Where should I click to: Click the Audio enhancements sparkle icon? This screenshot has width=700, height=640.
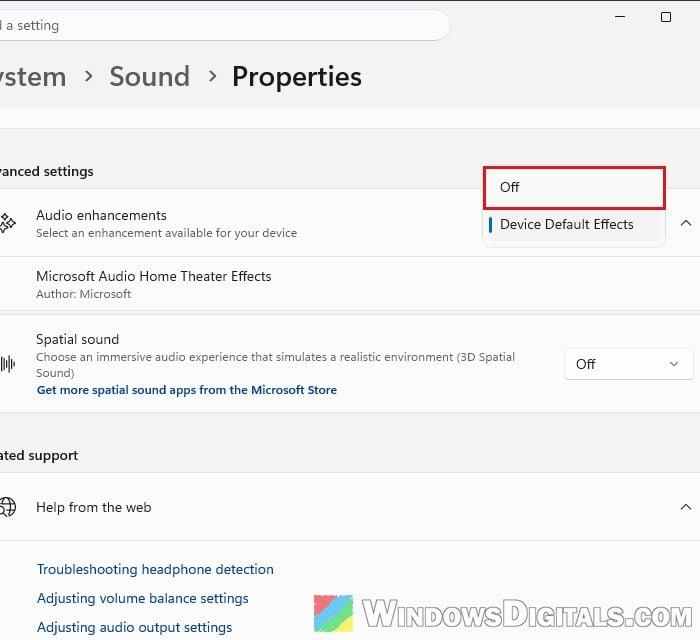click(8, 223)
